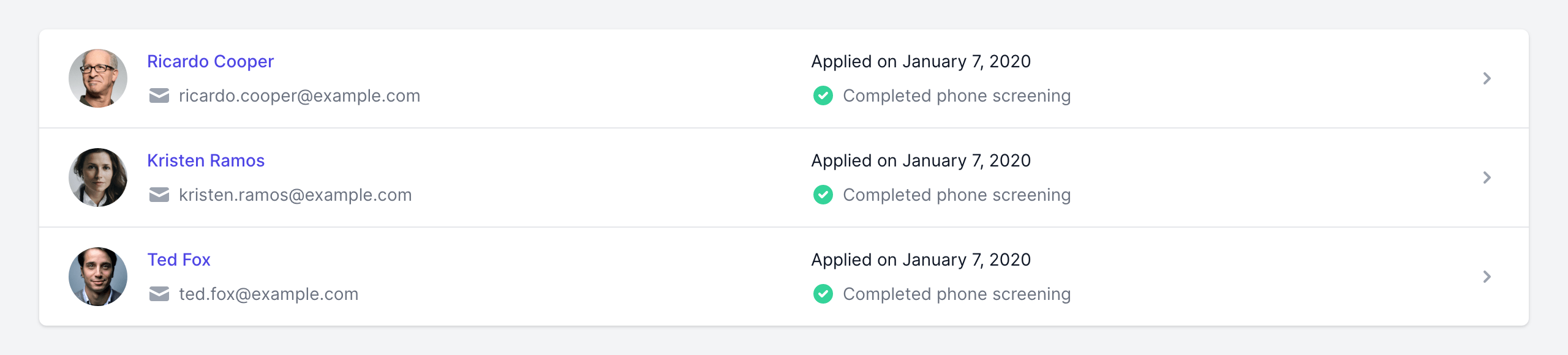
Task: Click the ted.fox@example.com email text
Action: click(268, 294)
